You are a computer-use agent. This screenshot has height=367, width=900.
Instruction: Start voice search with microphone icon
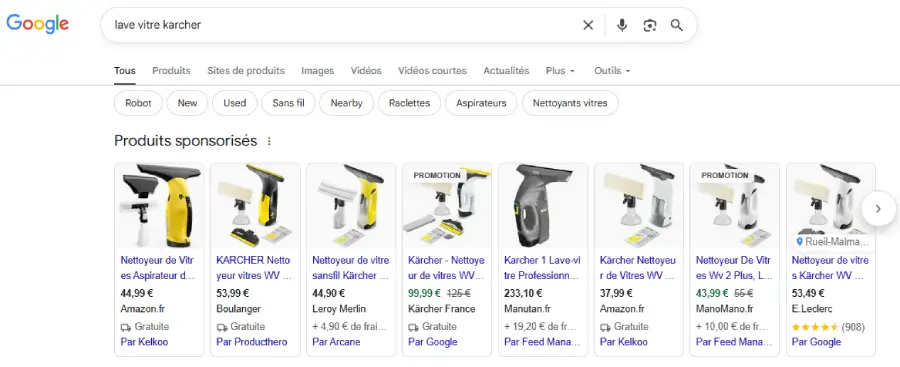point(622,25)
